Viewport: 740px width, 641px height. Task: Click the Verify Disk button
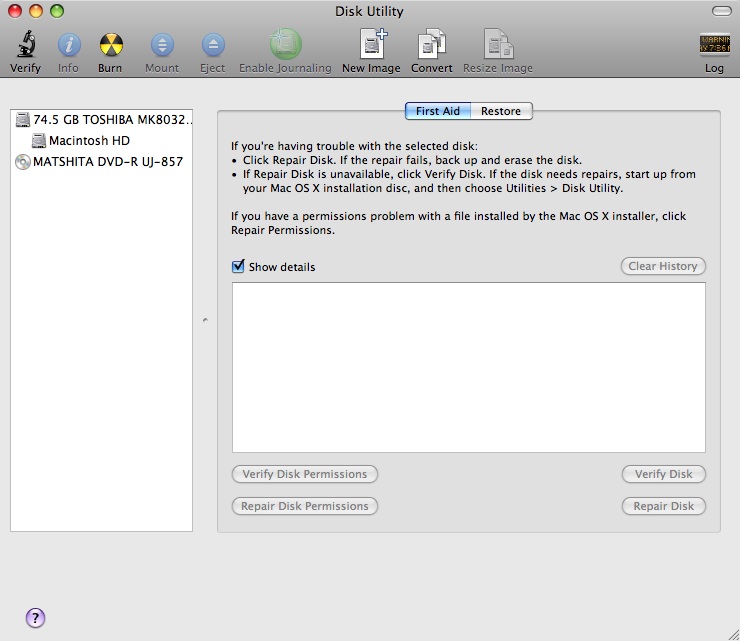664,474
